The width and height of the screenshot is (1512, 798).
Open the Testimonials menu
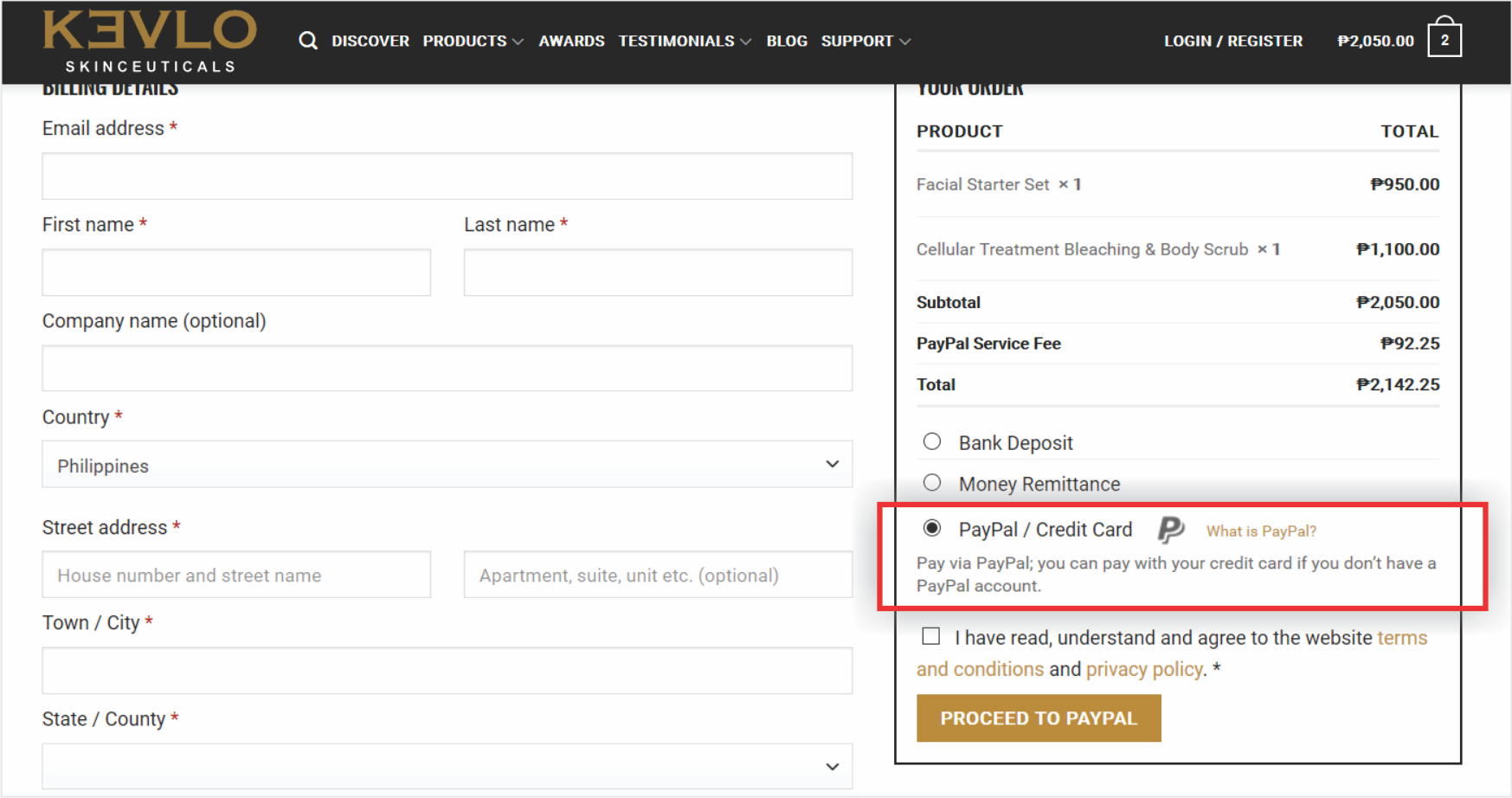coord(684,41)
